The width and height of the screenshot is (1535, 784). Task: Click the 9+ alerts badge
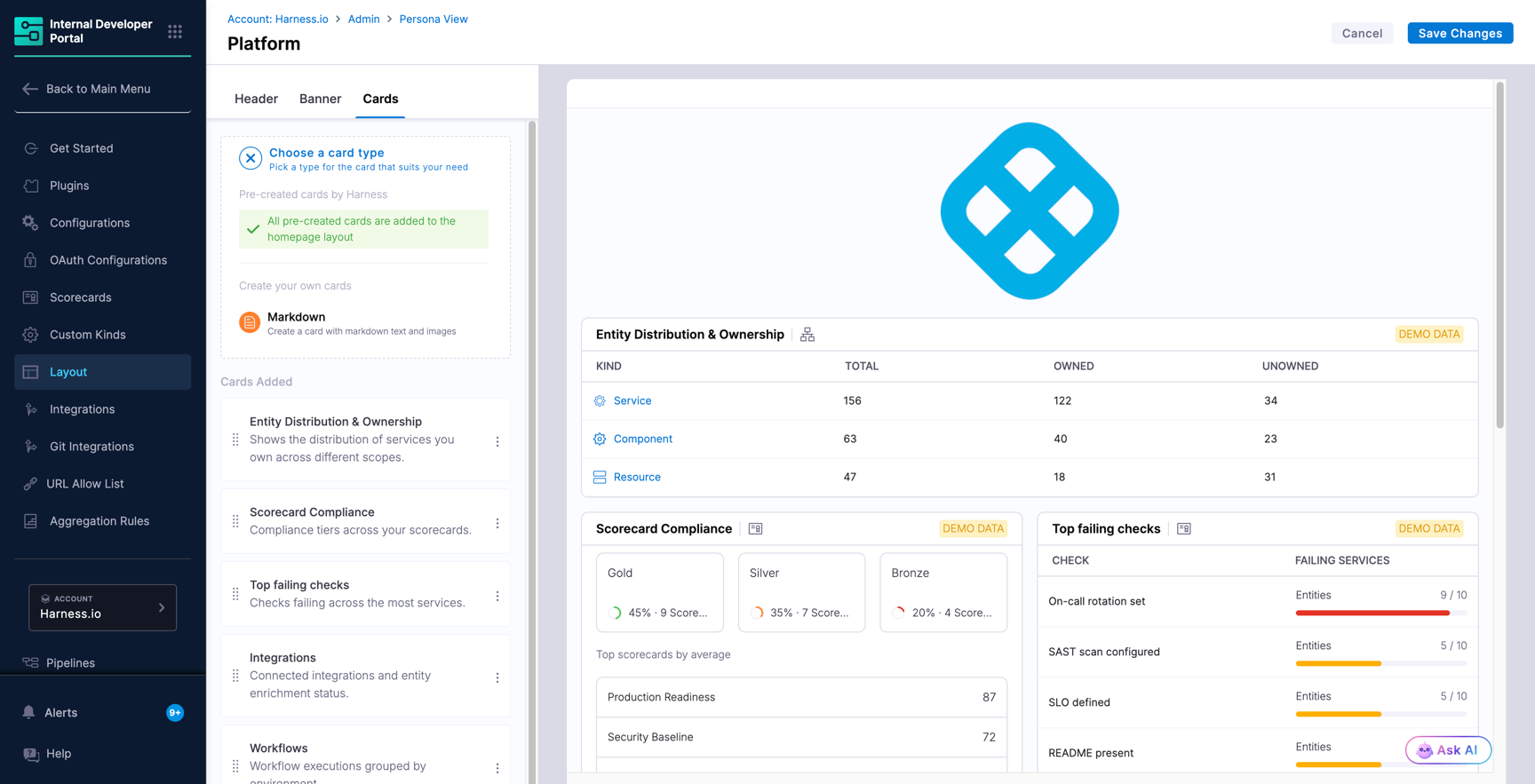point(175,713)
